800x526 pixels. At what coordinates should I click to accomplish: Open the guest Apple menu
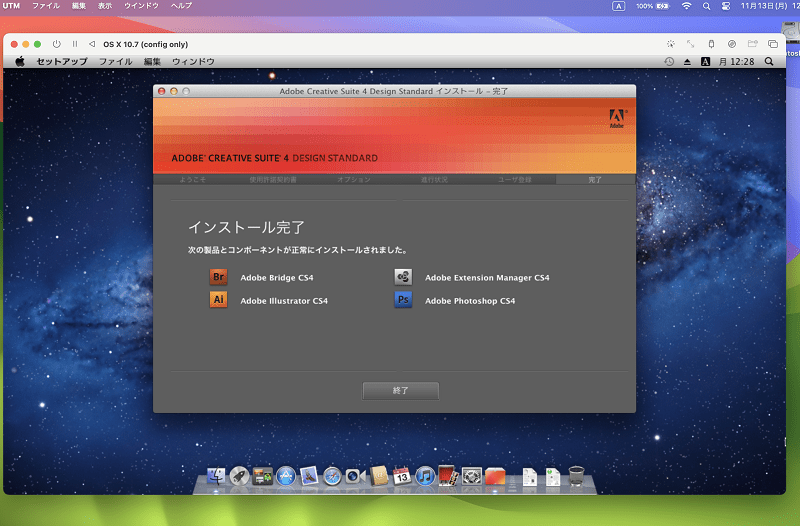(20, 61)
